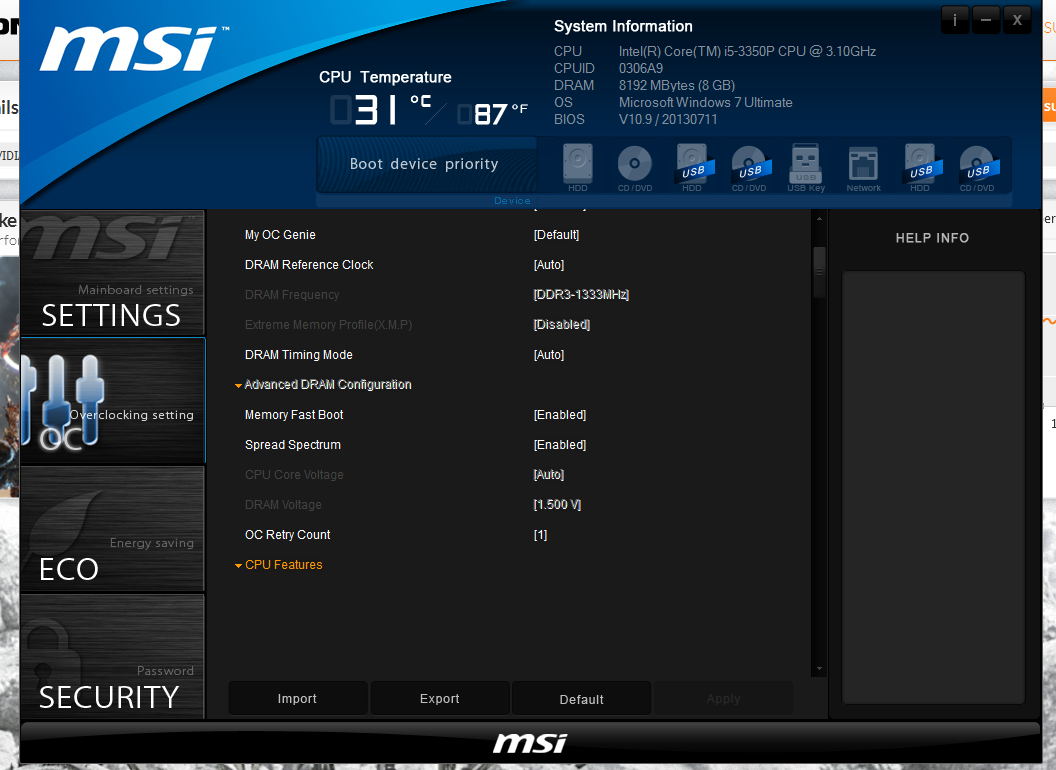Open the info 'i' button at top right
Viewport: 1056px width, 770px height.
(x=955, y=20)
